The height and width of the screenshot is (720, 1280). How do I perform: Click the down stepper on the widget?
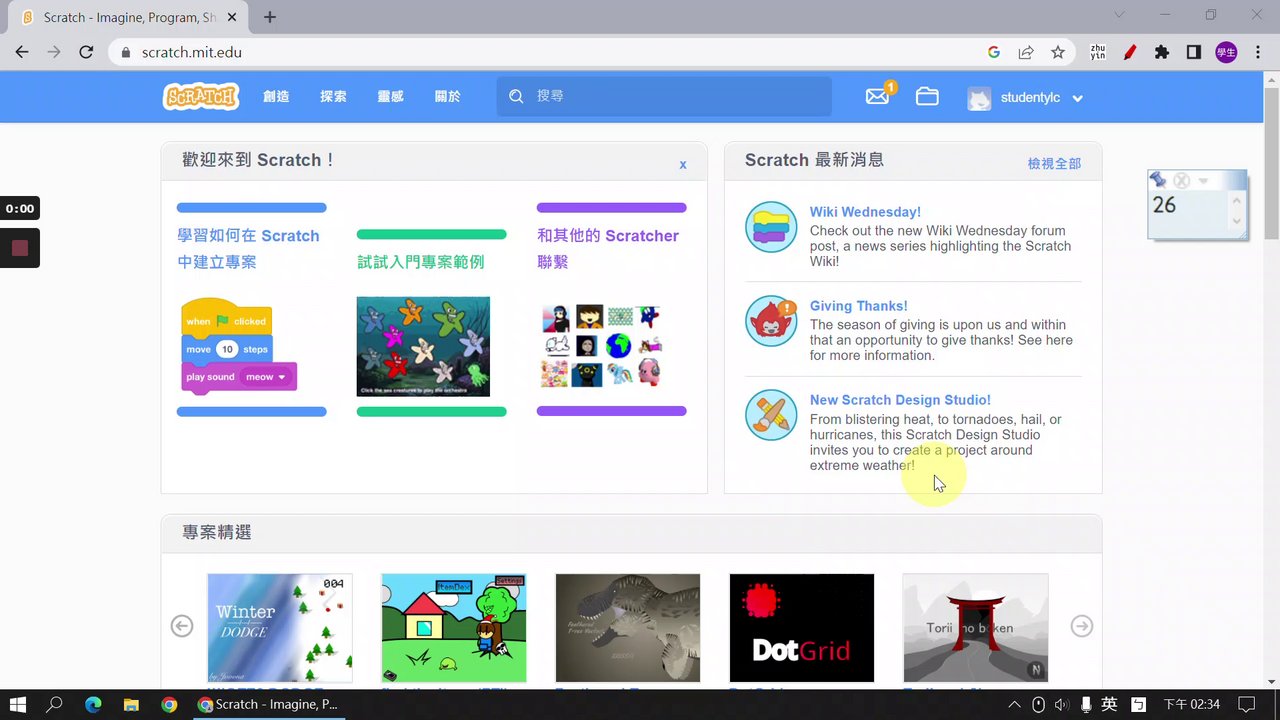[x=1237, y=221]
